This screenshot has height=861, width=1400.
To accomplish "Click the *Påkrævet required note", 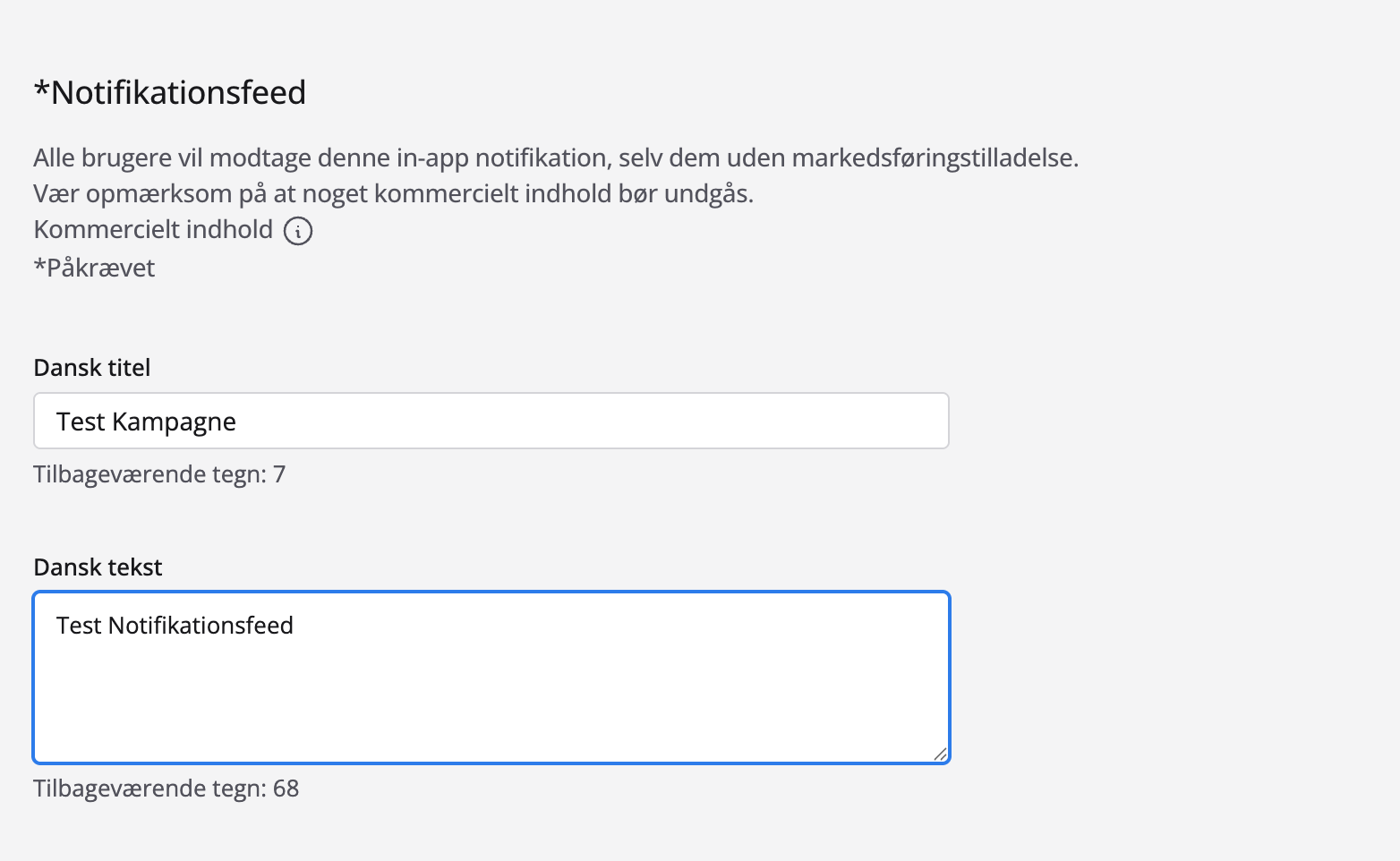I will point(94,268).
